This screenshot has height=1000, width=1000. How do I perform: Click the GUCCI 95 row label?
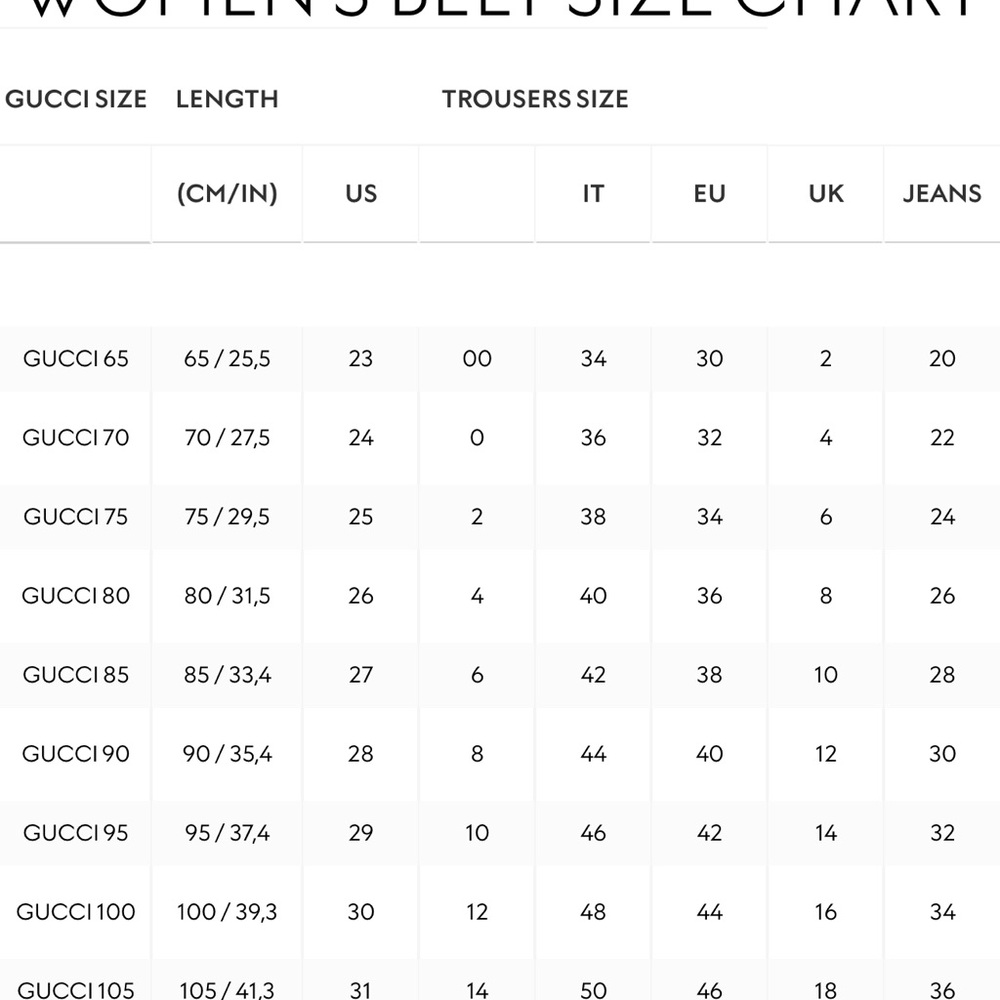click(76, 833)
